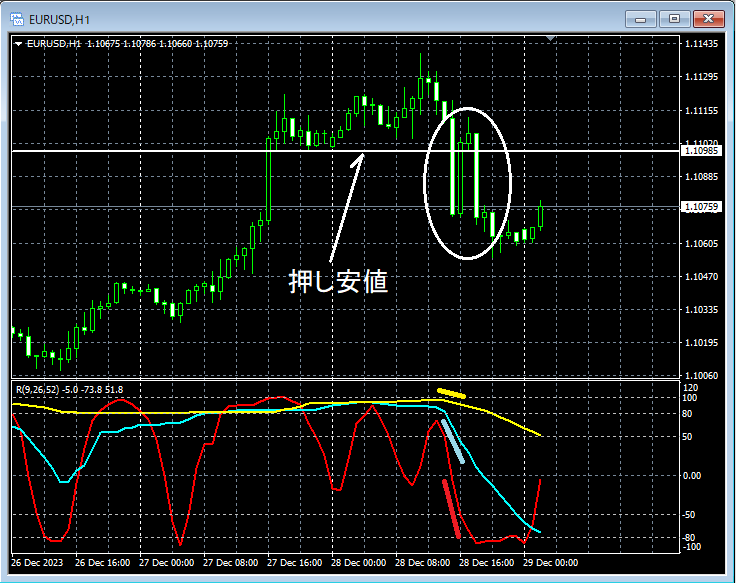Click the time axis label 26 Dec 2023

(x=37, y=563)
